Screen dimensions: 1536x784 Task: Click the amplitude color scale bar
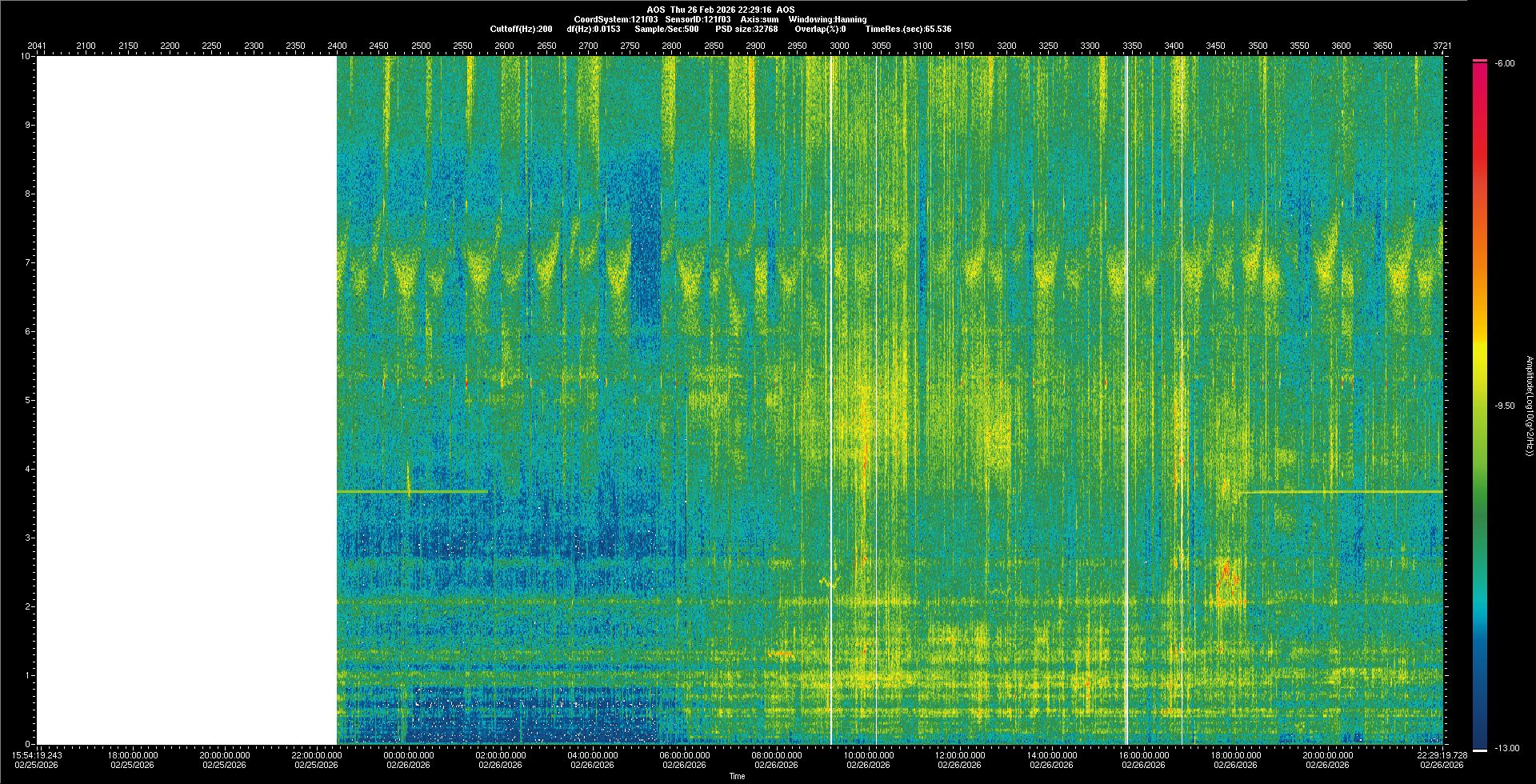click(1480, 406)
